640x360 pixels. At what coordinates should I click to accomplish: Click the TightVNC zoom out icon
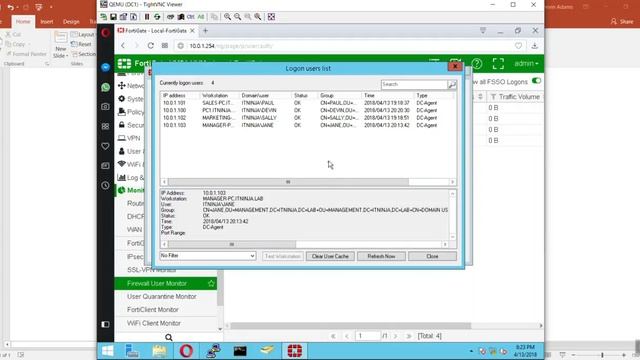tap(238, 17)
